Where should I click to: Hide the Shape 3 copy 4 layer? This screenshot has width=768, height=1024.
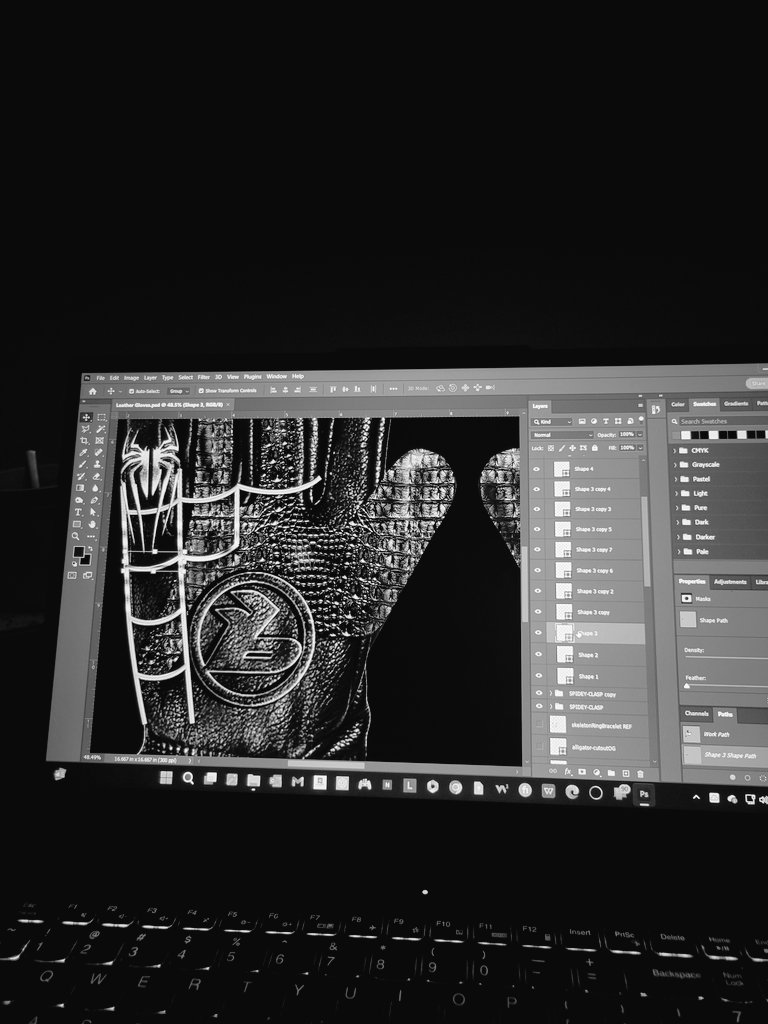tap(537, 489)
